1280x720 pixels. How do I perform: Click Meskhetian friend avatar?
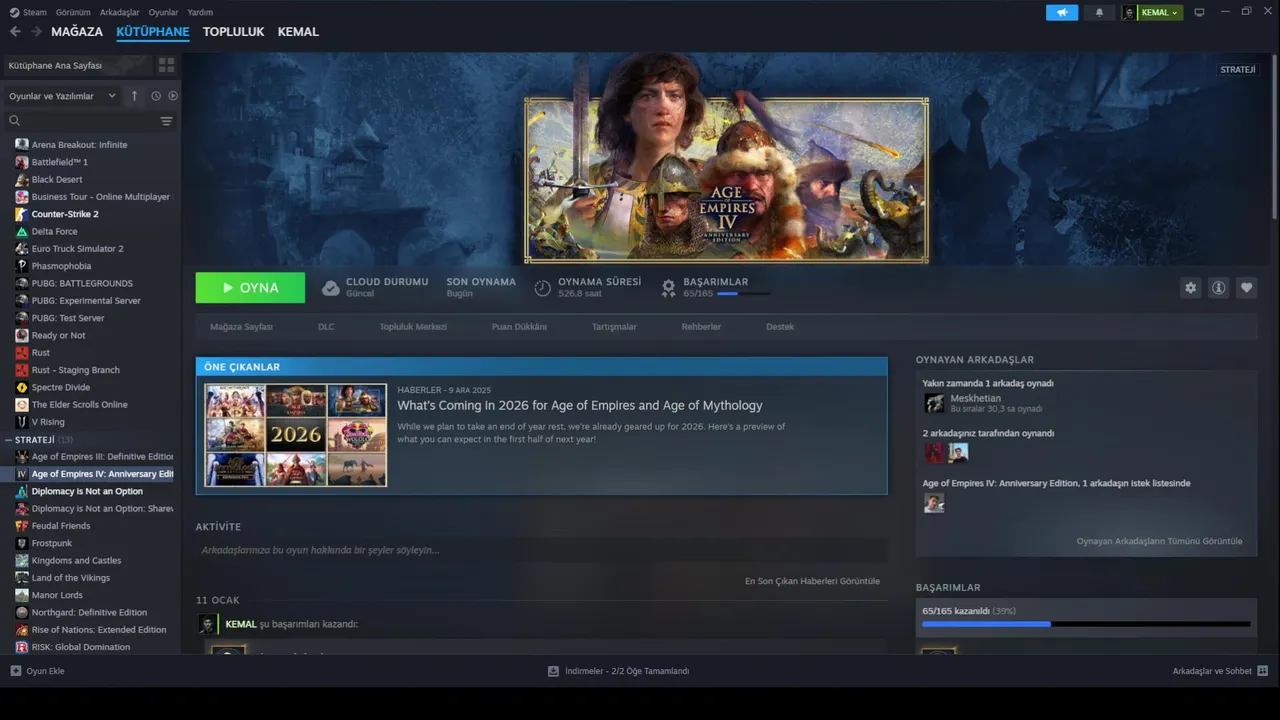[x=934, y=403]
